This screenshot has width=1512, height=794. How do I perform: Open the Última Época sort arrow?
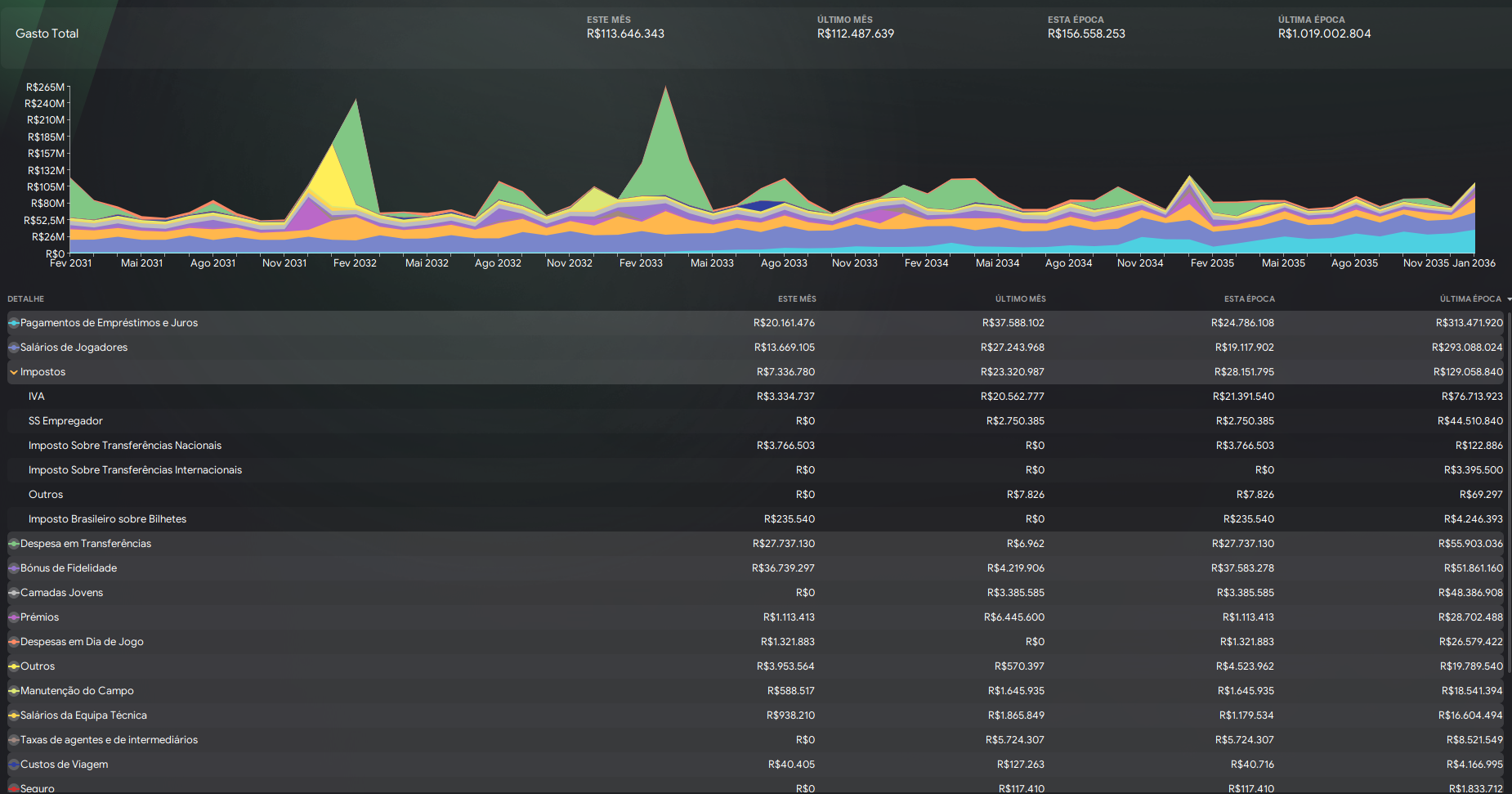click(1508, 299)
